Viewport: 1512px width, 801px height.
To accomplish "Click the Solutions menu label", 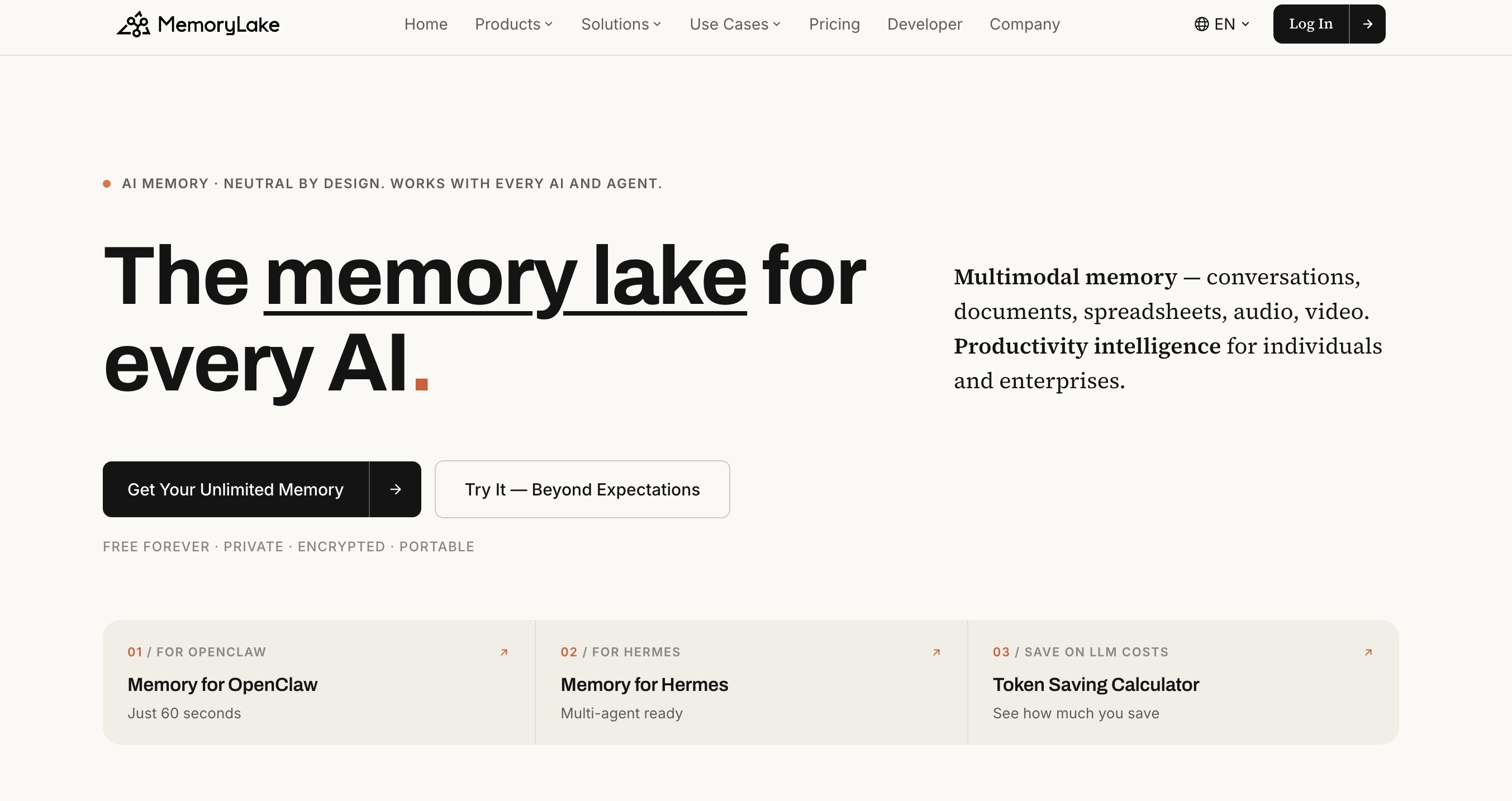I will click(x=615, y=24).
